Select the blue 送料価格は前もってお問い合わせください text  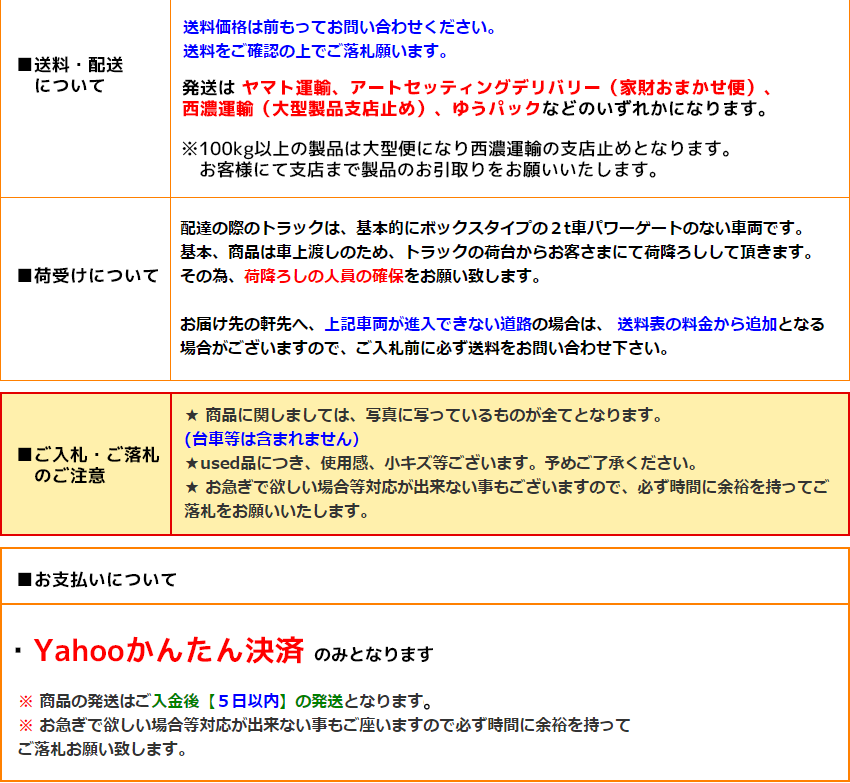pyautogui.click(x=339, y=26)
